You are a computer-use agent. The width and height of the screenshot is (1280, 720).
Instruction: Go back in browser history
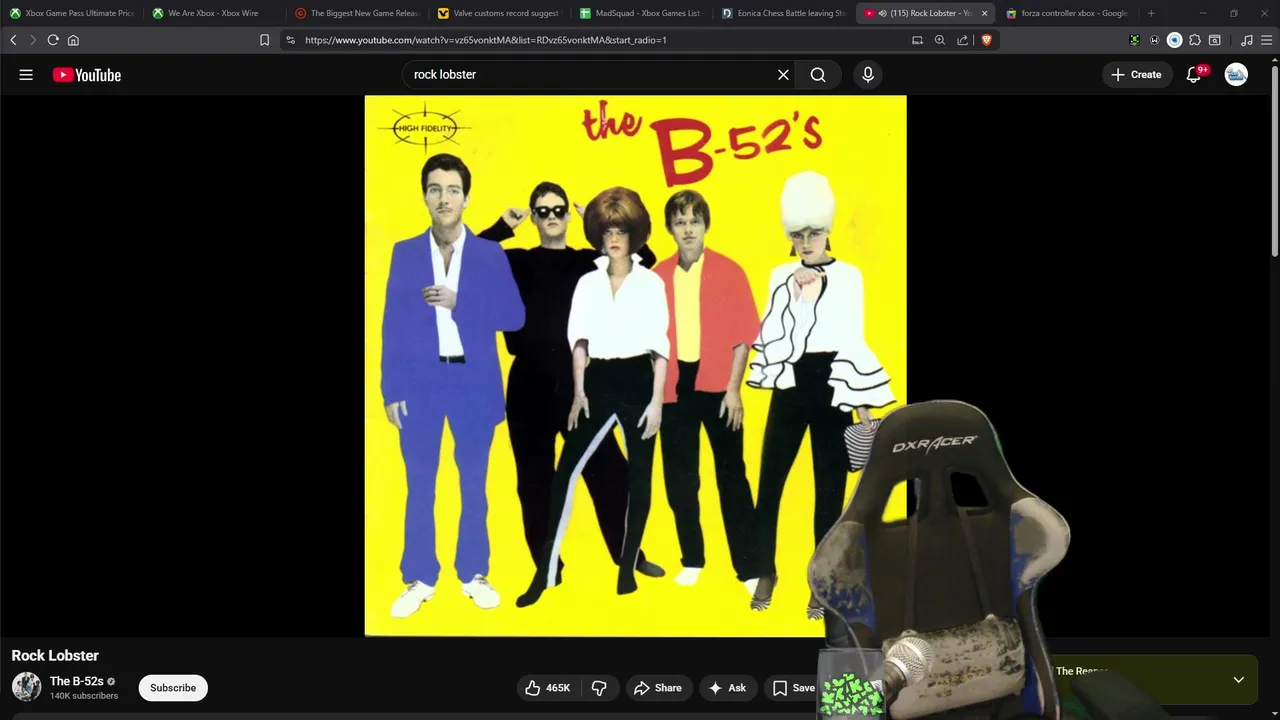click(13, 40)
